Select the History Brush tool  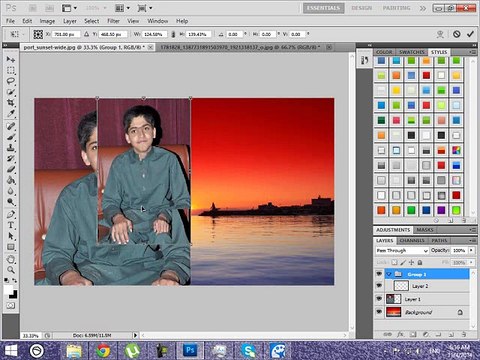click(11, 158)
